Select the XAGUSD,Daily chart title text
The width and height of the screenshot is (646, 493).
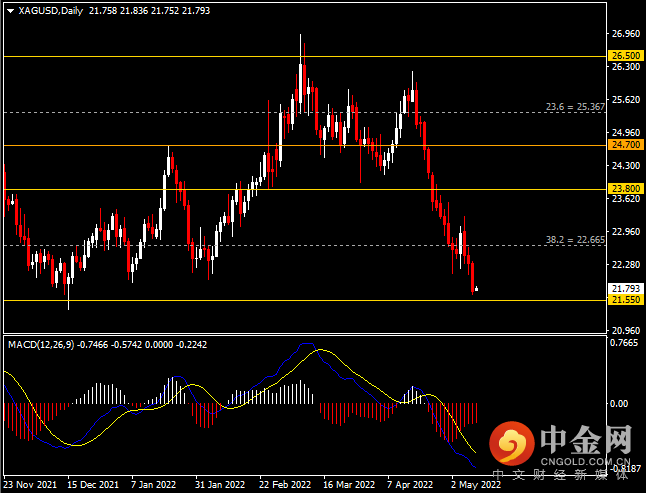click(51, 11)
